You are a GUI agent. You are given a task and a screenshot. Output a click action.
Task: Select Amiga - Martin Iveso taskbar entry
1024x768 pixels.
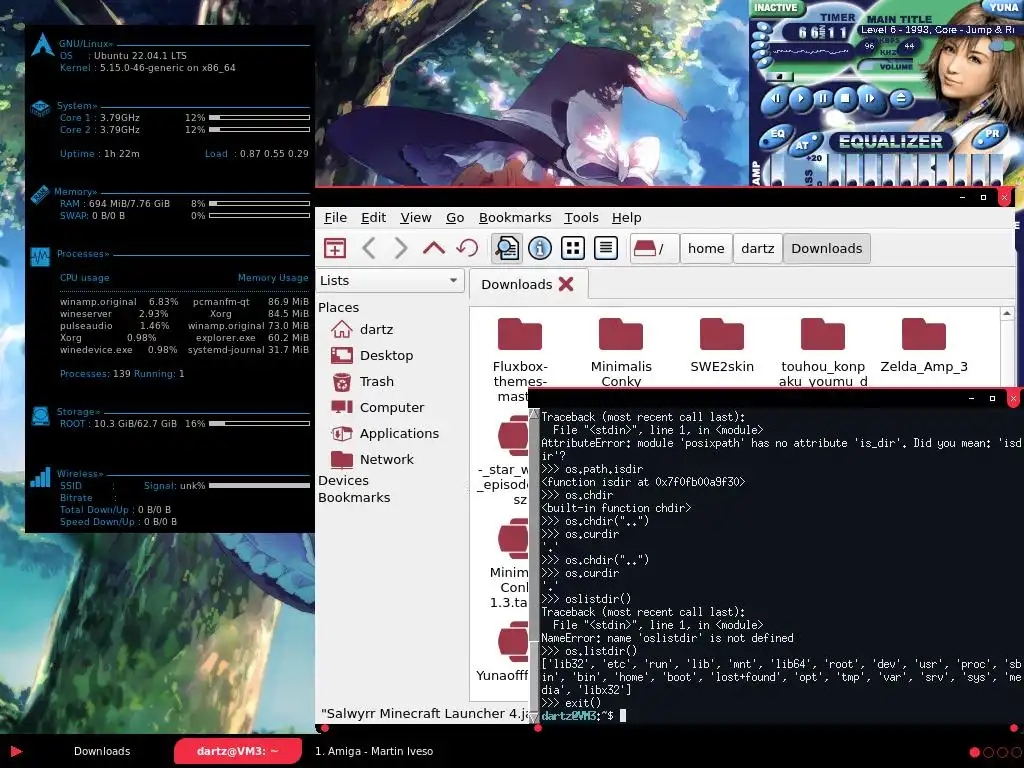374,751
